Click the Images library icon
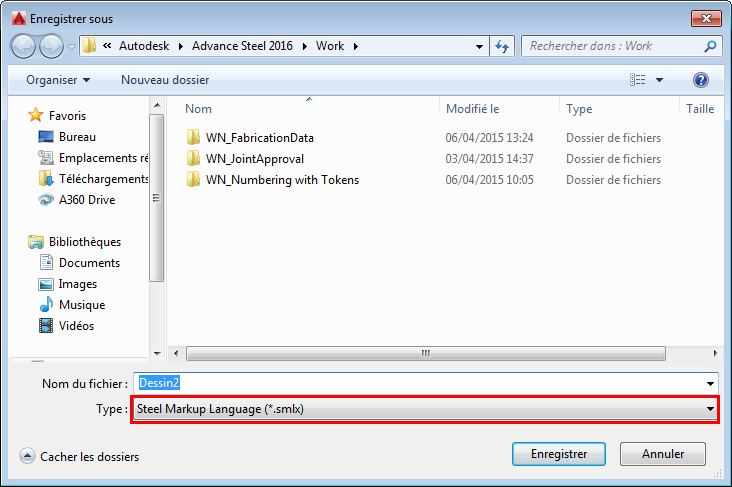 46,284
